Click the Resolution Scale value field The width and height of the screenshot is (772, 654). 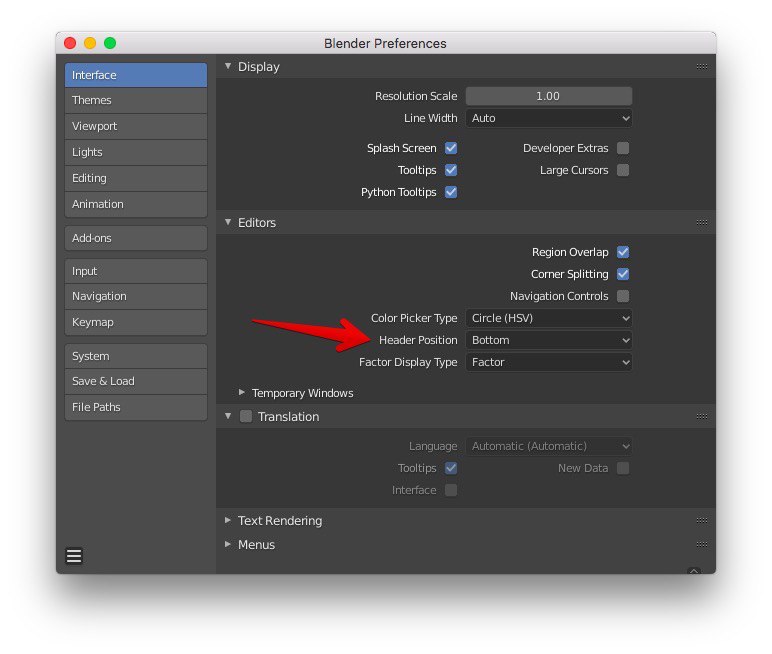click(548, 96)
